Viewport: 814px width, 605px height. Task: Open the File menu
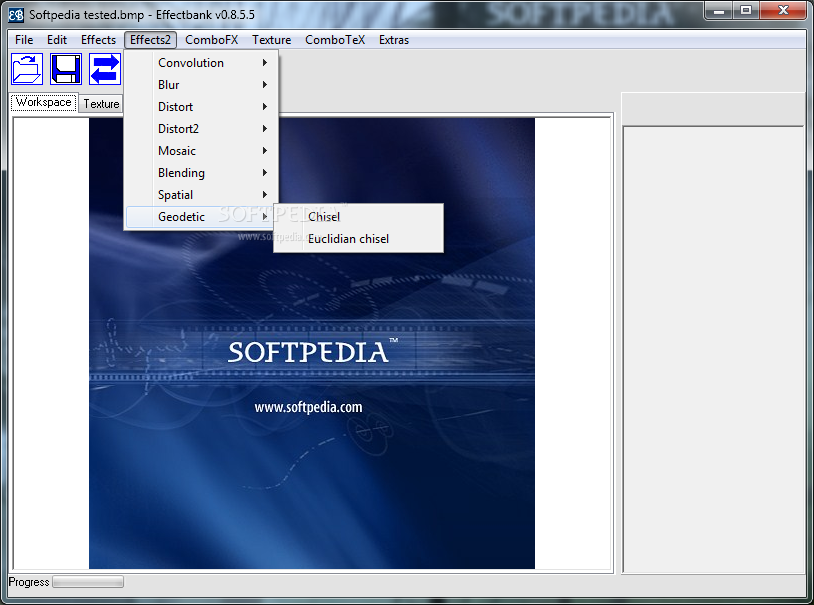click(24, 40)
